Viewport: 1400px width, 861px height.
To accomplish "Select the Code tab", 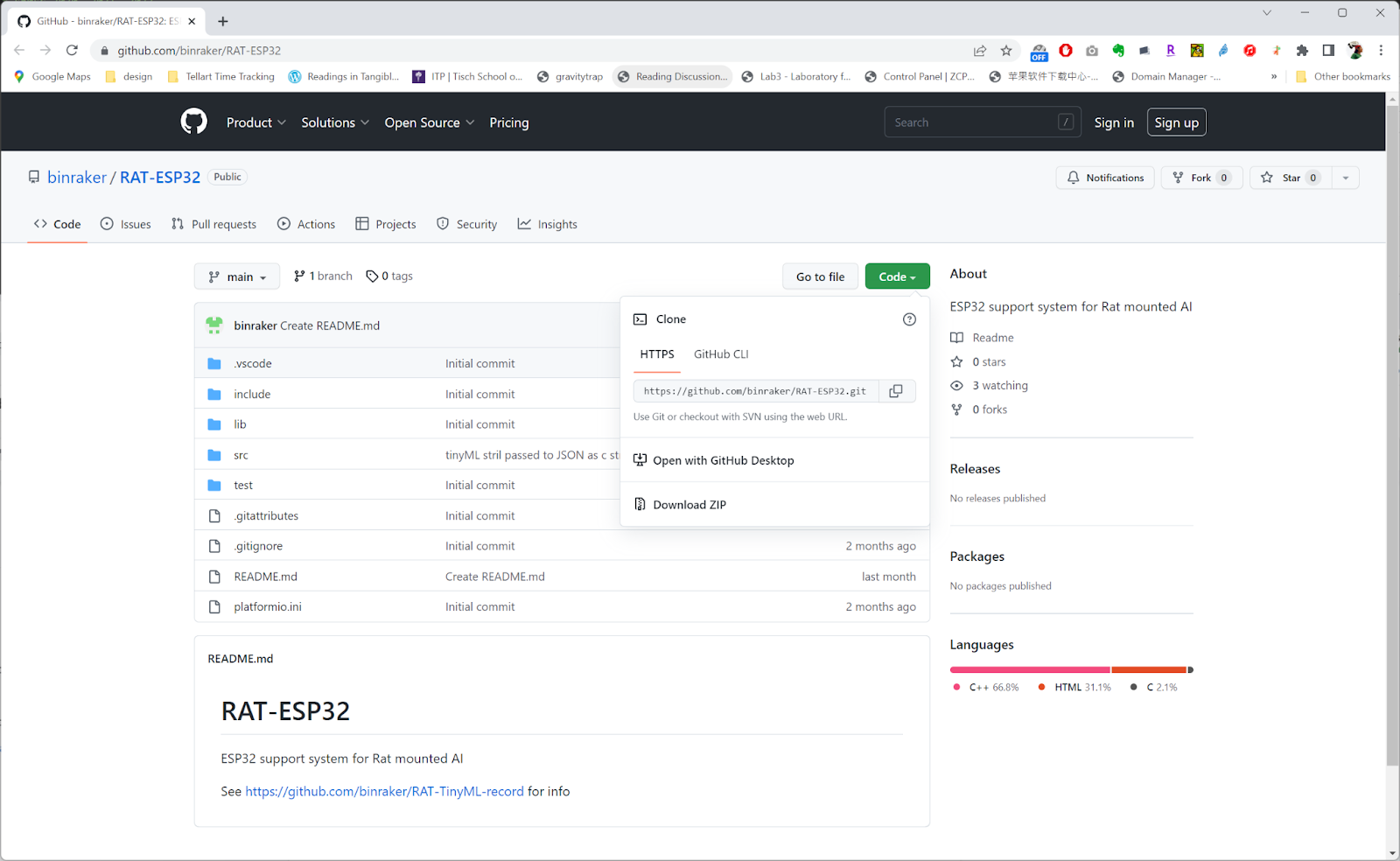I will pyautogui.click(x=58, y=224).
